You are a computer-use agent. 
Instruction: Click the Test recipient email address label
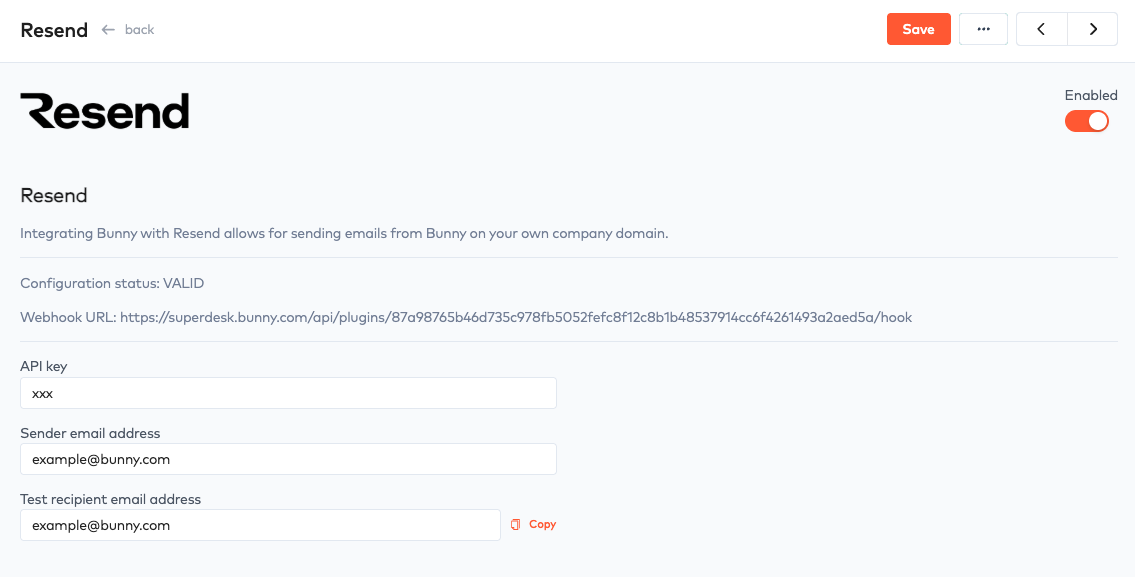tap(110, 499)
